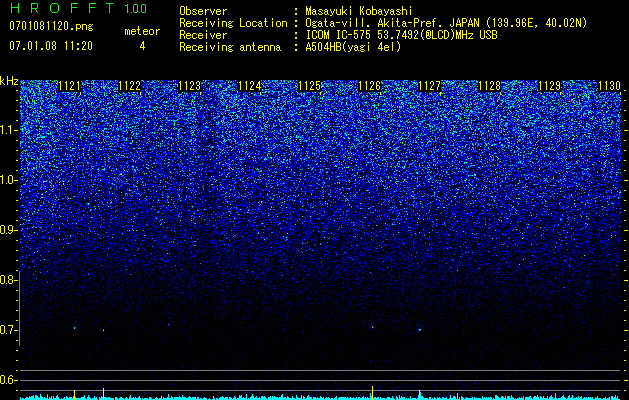
Task: Select the filename 0701081120.png
Action: [51, 27]
